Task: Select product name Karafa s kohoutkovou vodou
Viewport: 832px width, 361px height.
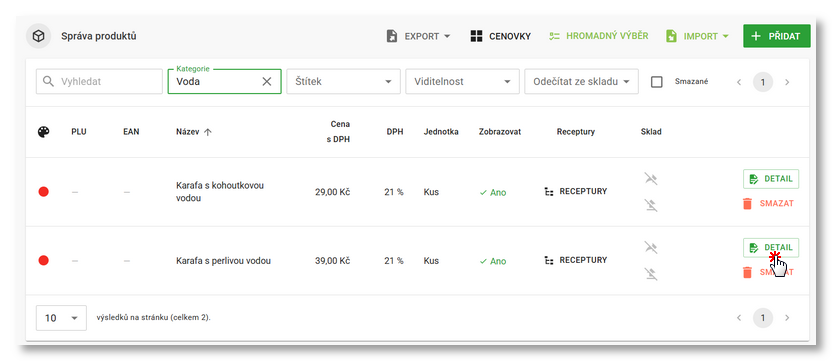Action: (x=220, y=192)
